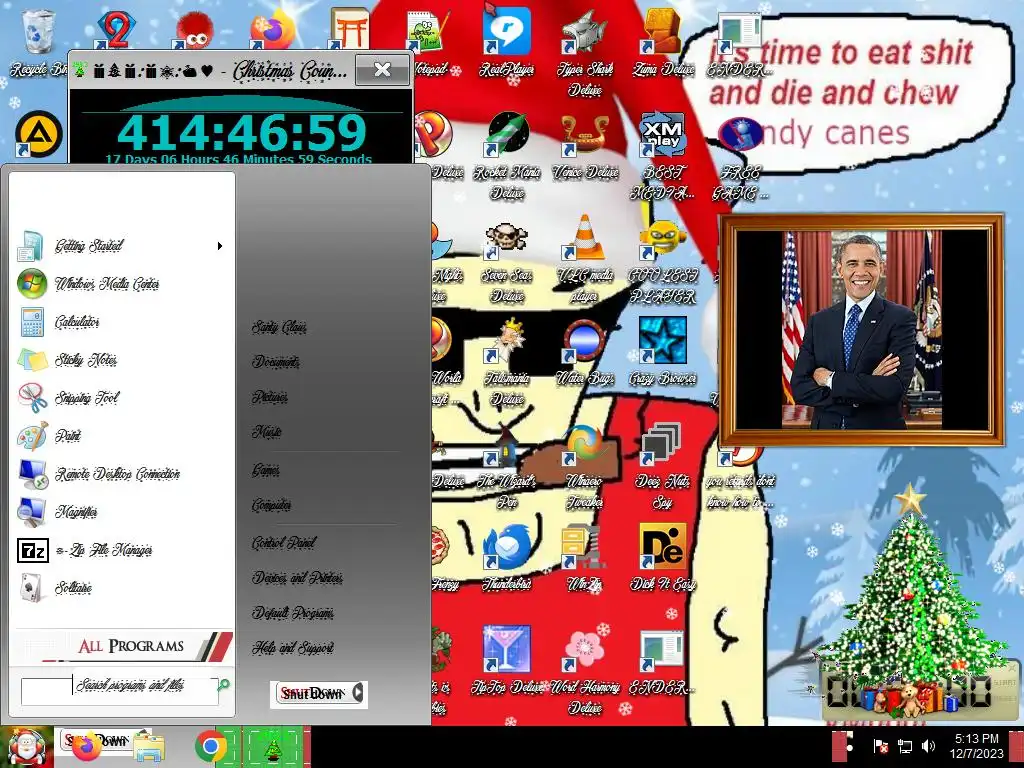Open Pictures from the Start menu

point(270,397)
